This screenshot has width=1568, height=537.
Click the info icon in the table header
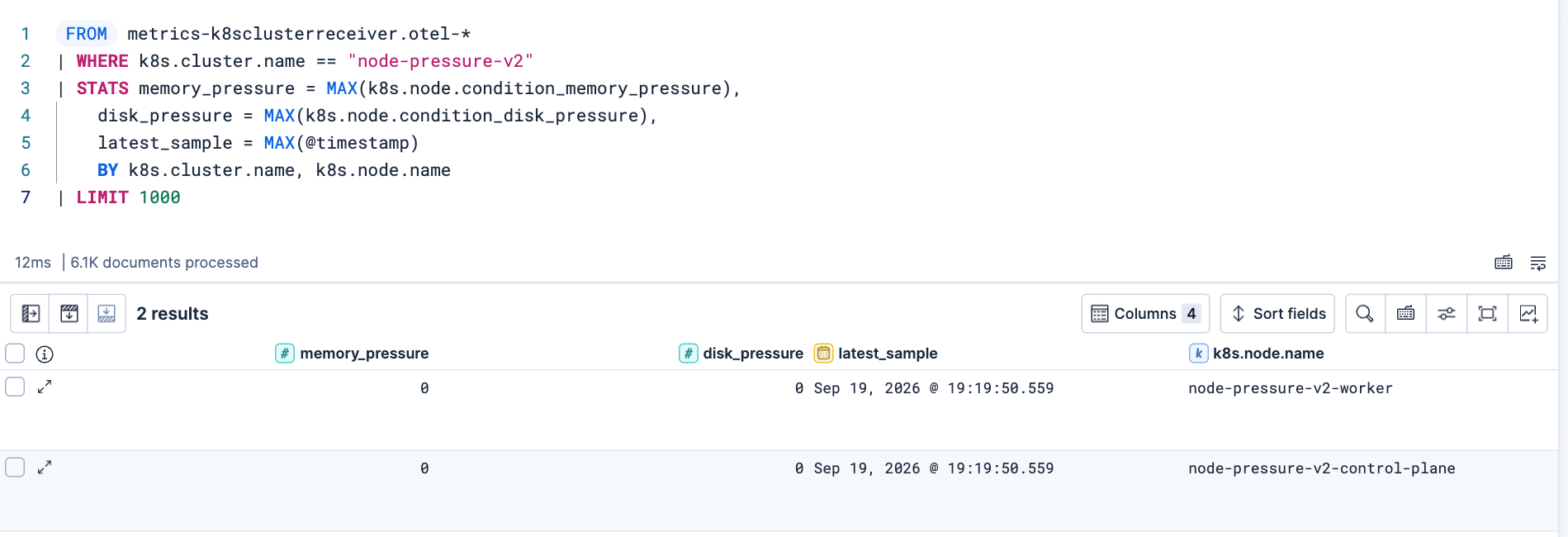[45, 354]
